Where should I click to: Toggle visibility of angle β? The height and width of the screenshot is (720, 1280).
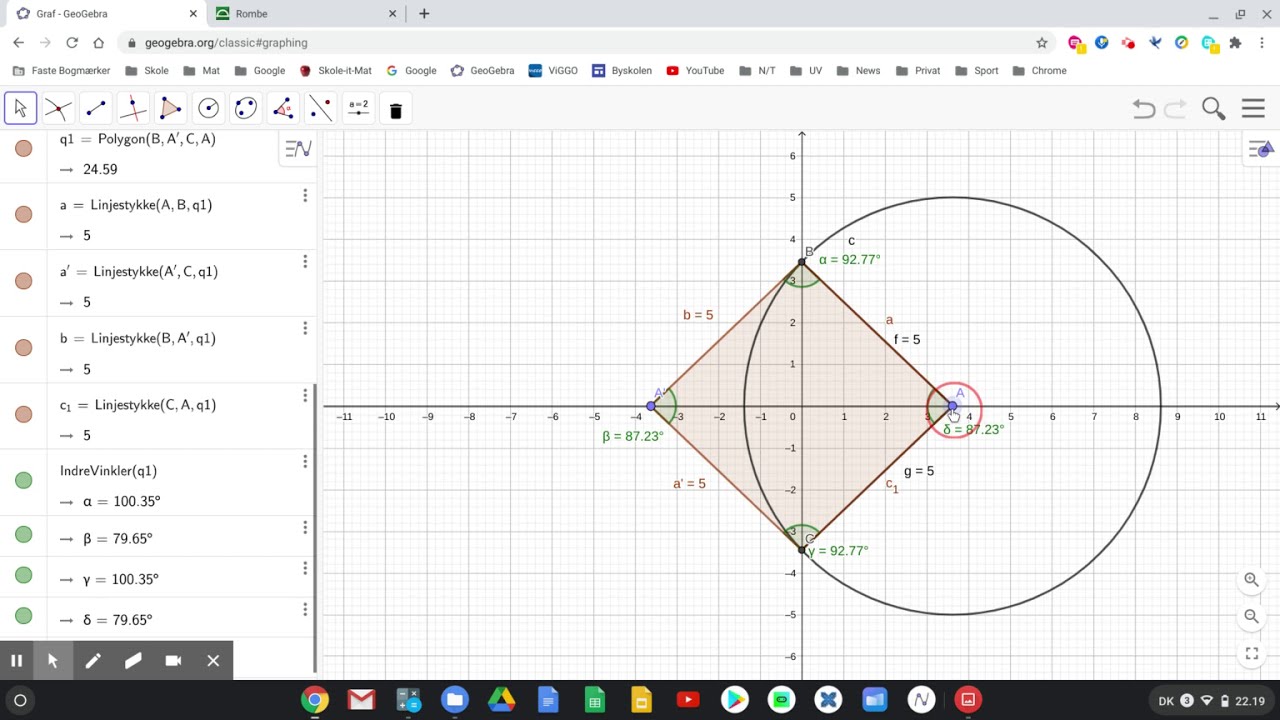[24, 535]
